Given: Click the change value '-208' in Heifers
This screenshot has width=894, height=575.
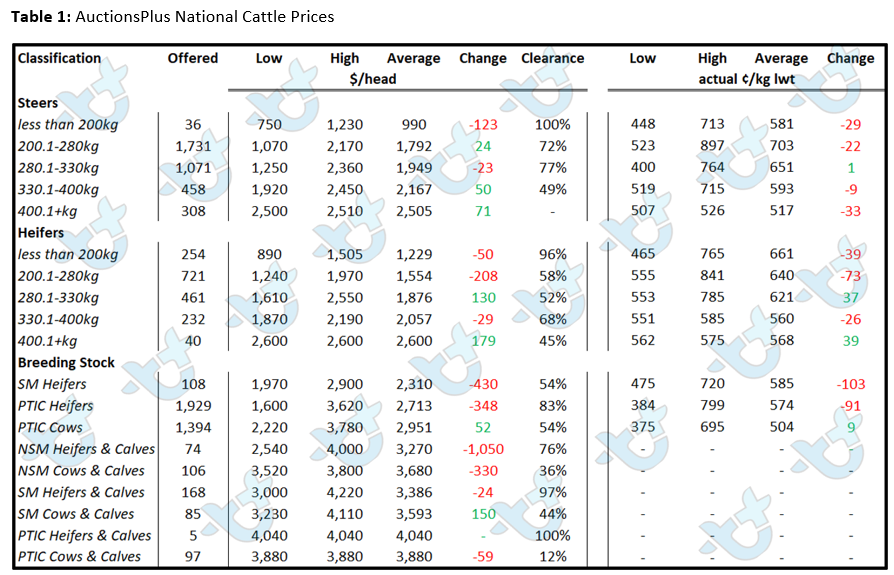Looking at the screenshot, I should (483, 276).
